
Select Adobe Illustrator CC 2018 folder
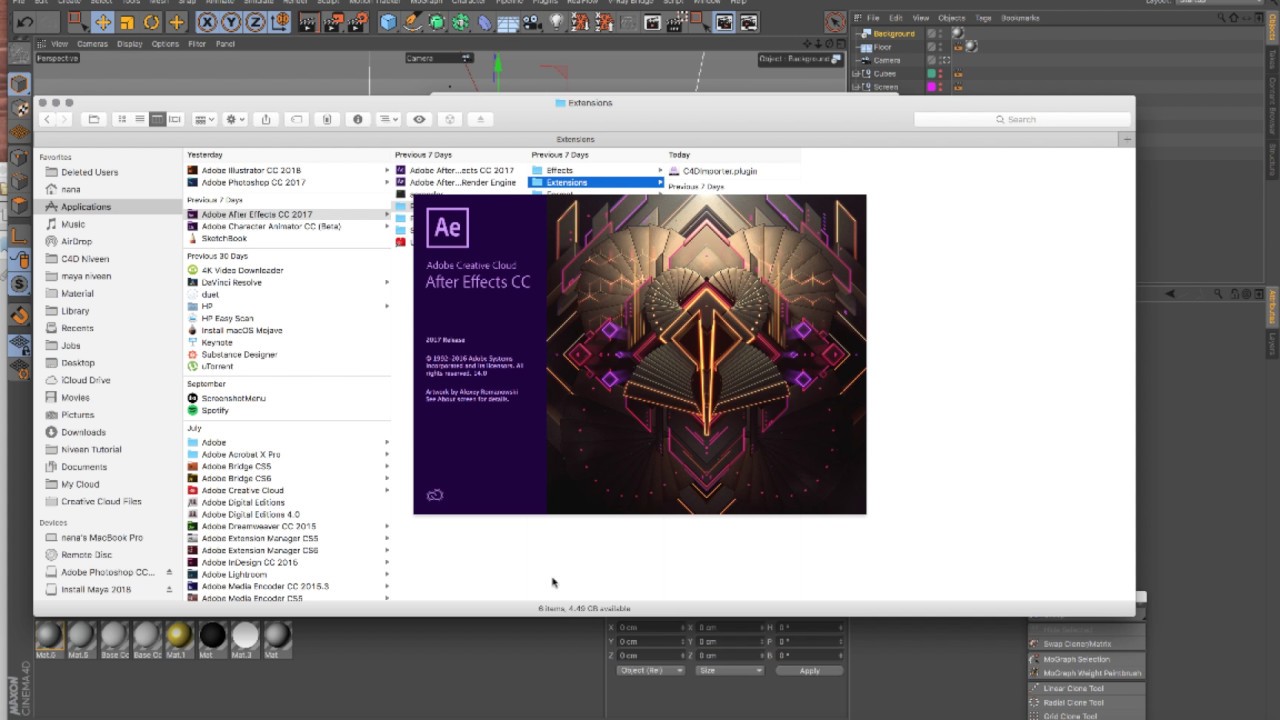[x=251, y=171]
